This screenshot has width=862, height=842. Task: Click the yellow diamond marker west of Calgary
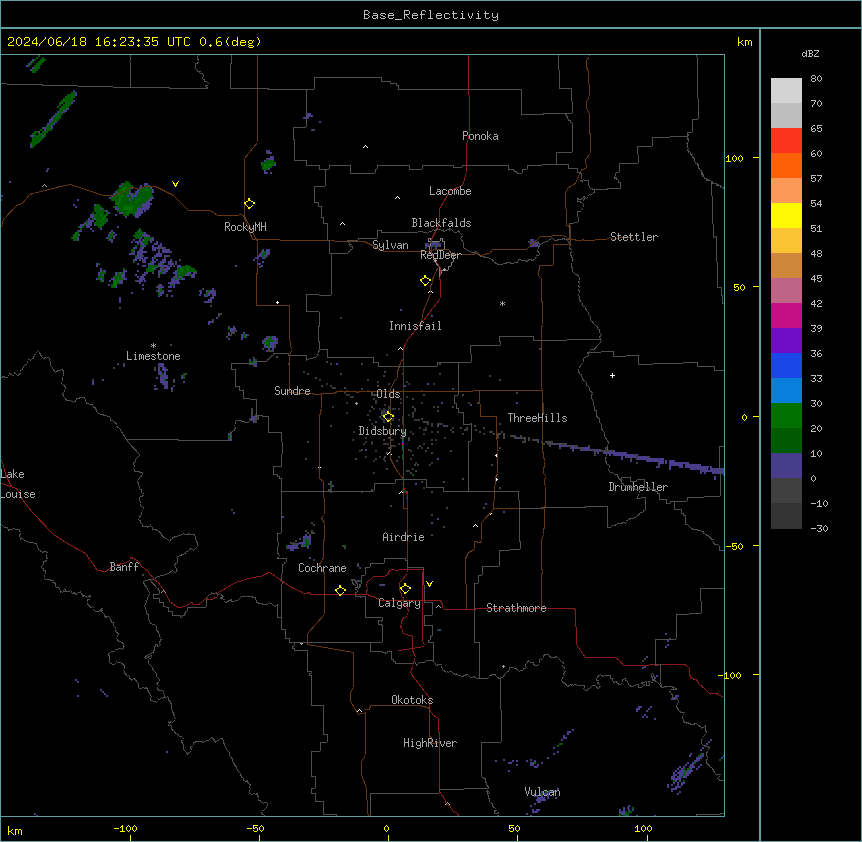coord(340,590)
